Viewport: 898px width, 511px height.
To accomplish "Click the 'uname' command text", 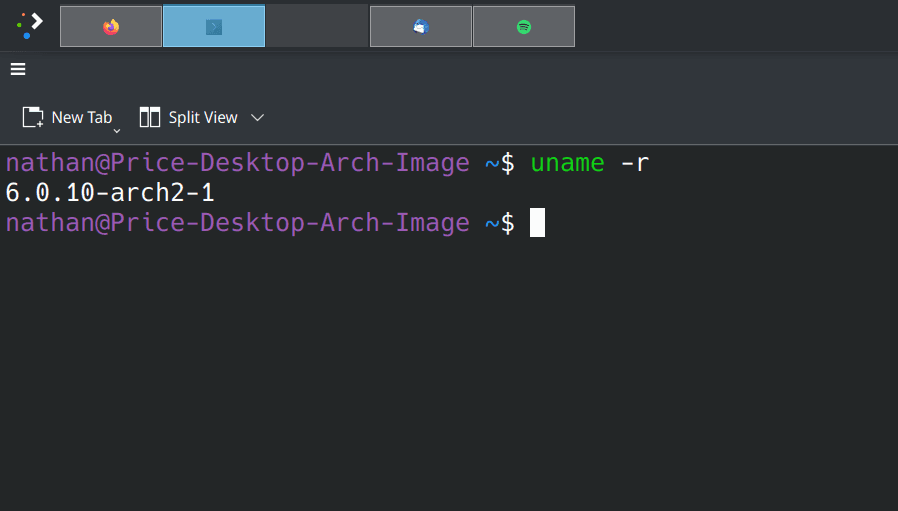I will coord(568,163).
